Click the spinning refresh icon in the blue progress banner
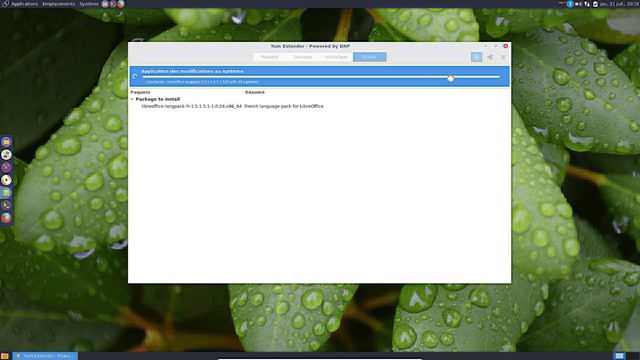 [135, 76]
